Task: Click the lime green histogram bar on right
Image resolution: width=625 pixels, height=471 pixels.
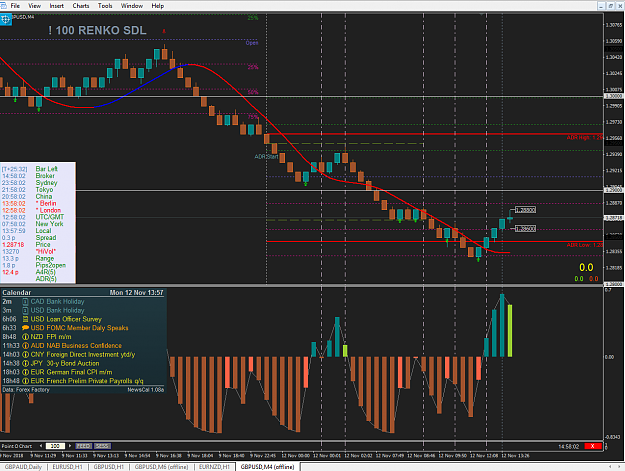Action: (x=510, y=331)
